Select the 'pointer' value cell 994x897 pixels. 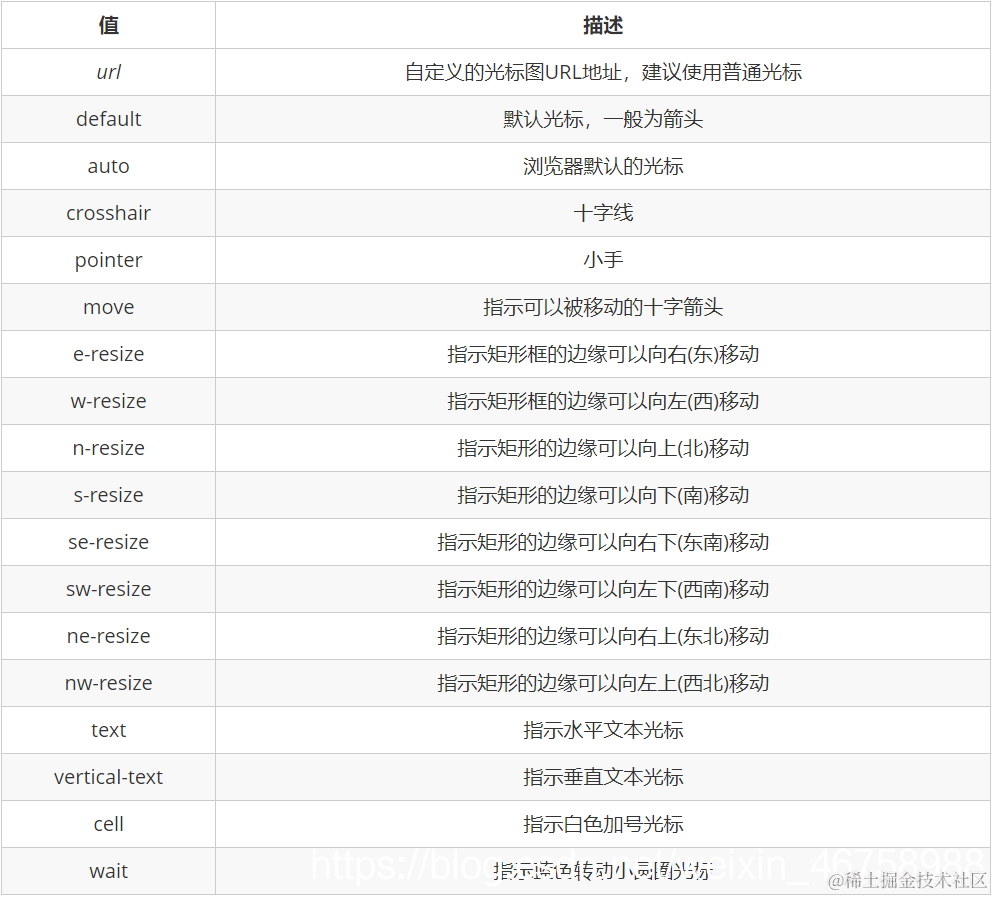(x=108, y=260)
